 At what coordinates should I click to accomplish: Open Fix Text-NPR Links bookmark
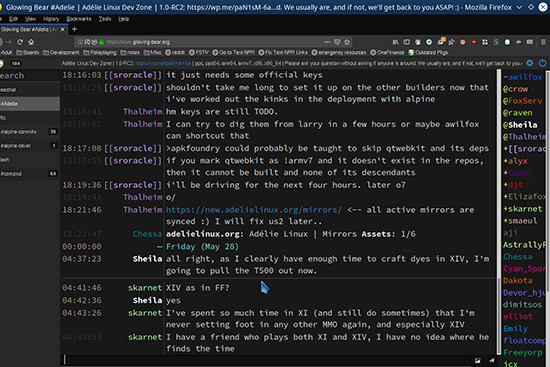tap(283, 53)
